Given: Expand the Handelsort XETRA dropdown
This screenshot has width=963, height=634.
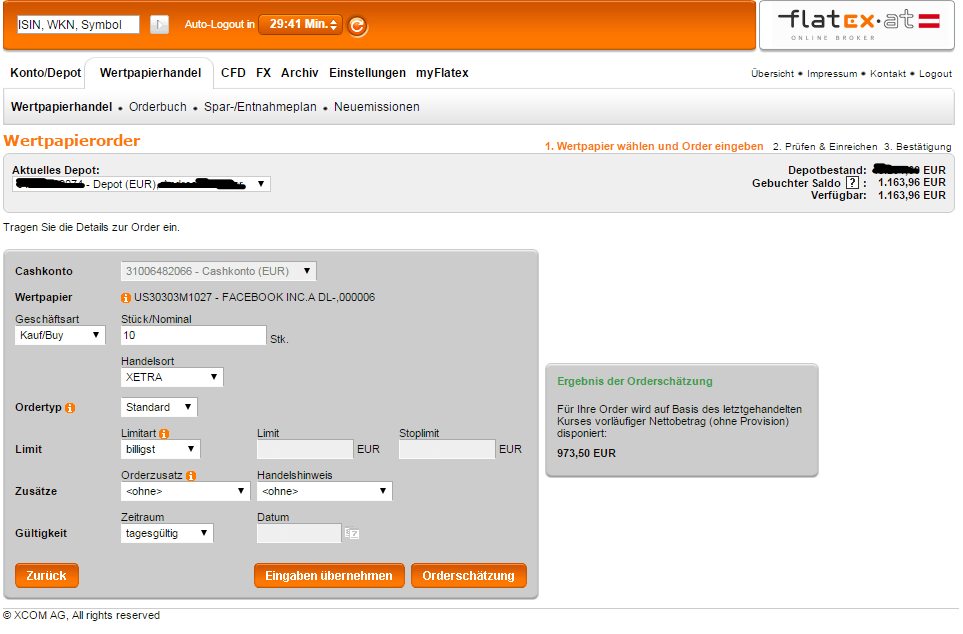Looking at the screenshot, I should click(172, 378).
